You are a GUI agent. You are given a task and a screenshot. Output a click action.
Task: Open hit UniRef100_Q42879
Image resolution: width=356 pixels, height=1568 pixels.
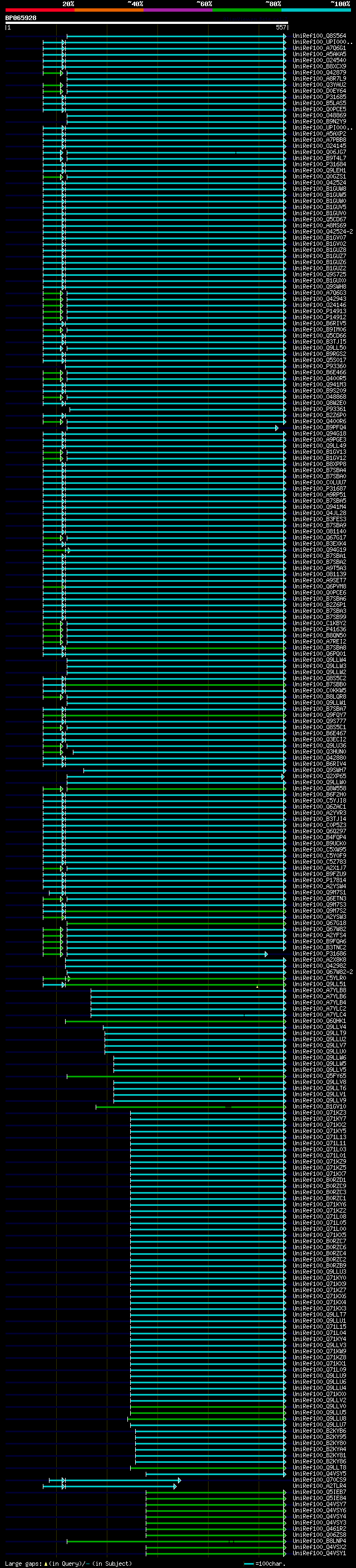(x=319, y=72)
